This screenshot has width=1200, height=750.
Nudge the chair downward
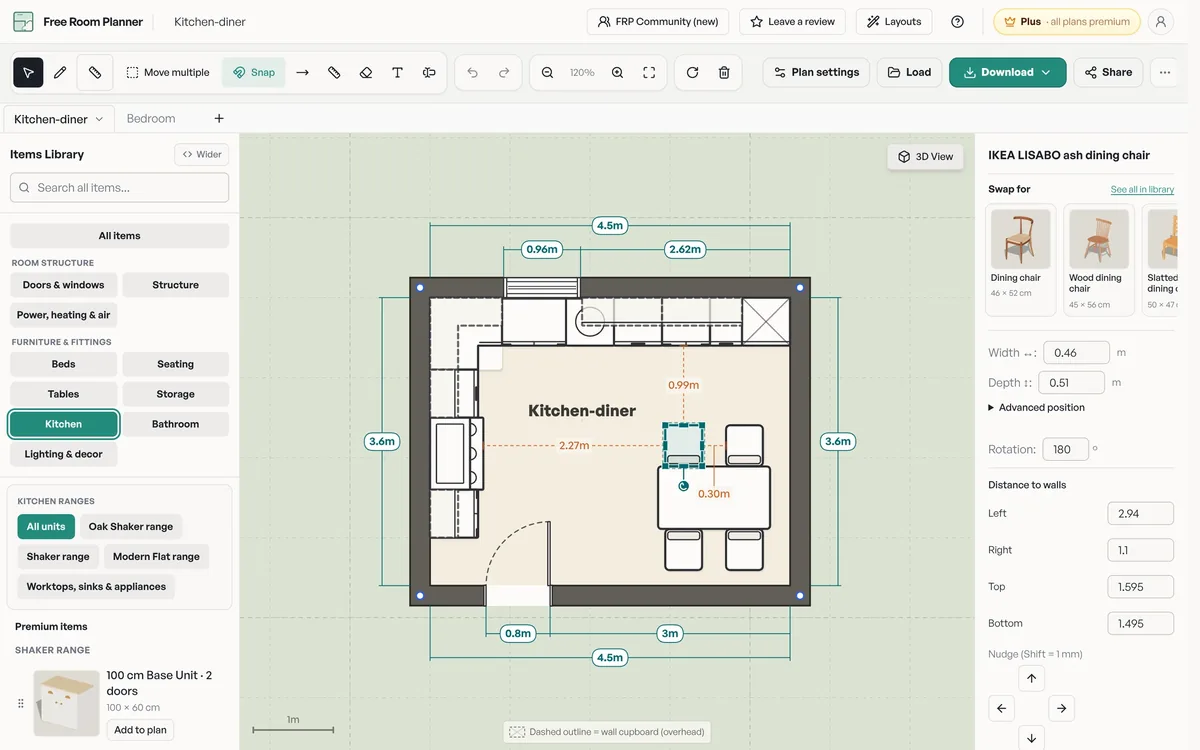1031,738
